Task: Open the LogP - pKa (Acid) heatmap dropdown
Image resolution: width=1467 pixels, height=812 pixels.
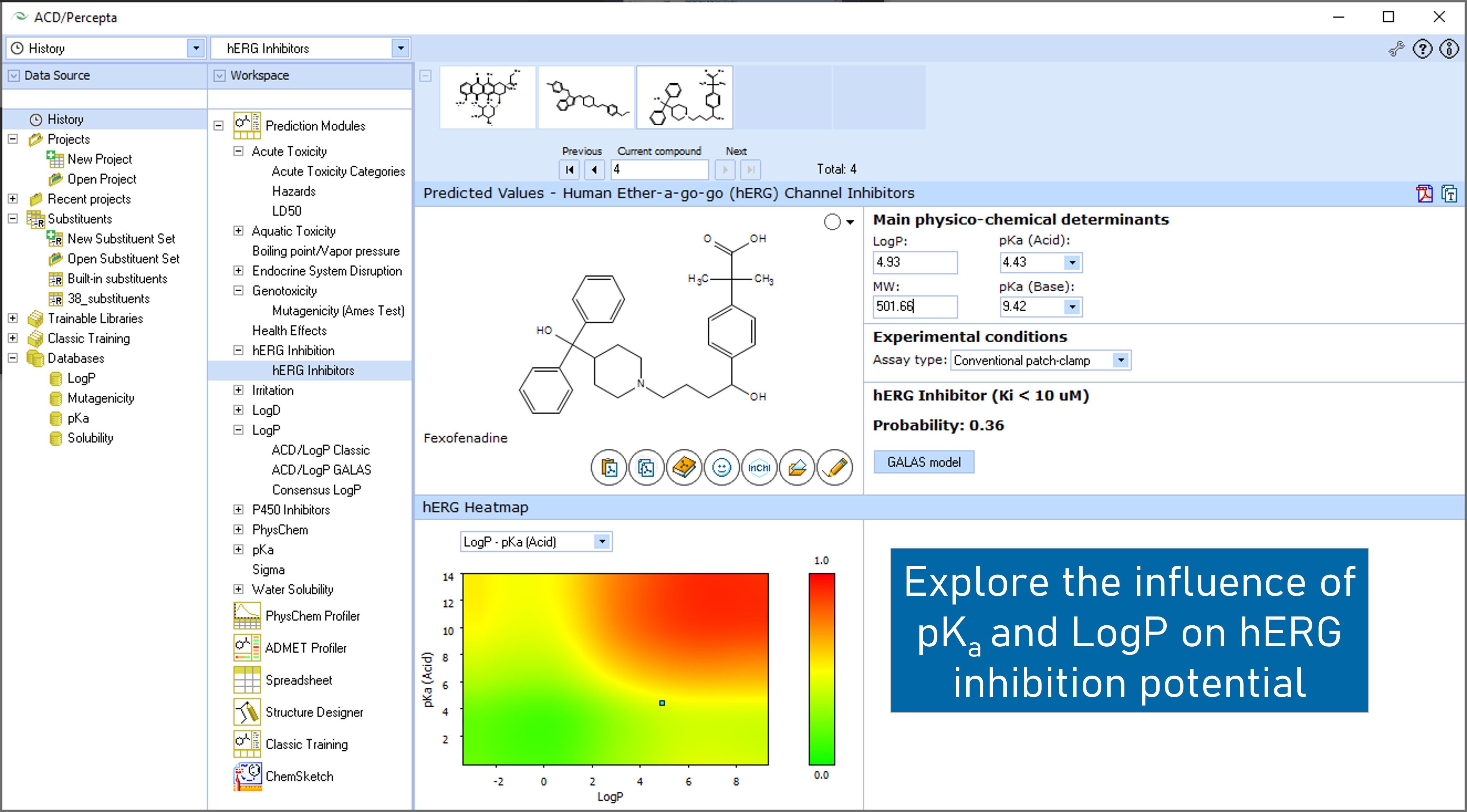Action: coord(601,542)
